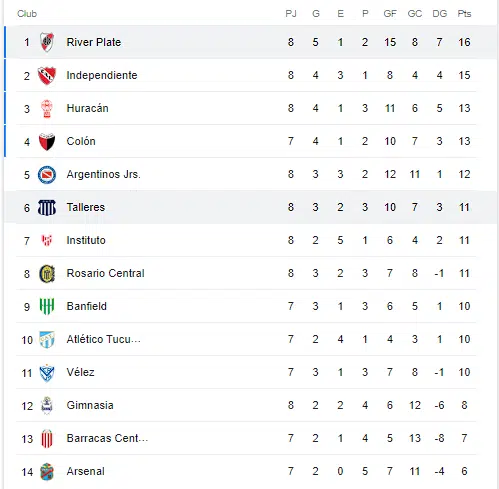Click the Argentinos Jrs. round crest
The image size is (499, 489).
[x=47, y=174]
